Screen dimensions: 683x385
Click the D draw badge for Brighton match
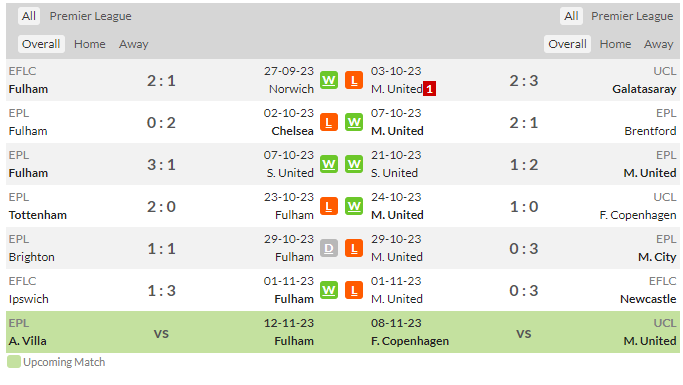tap(329, 248)
